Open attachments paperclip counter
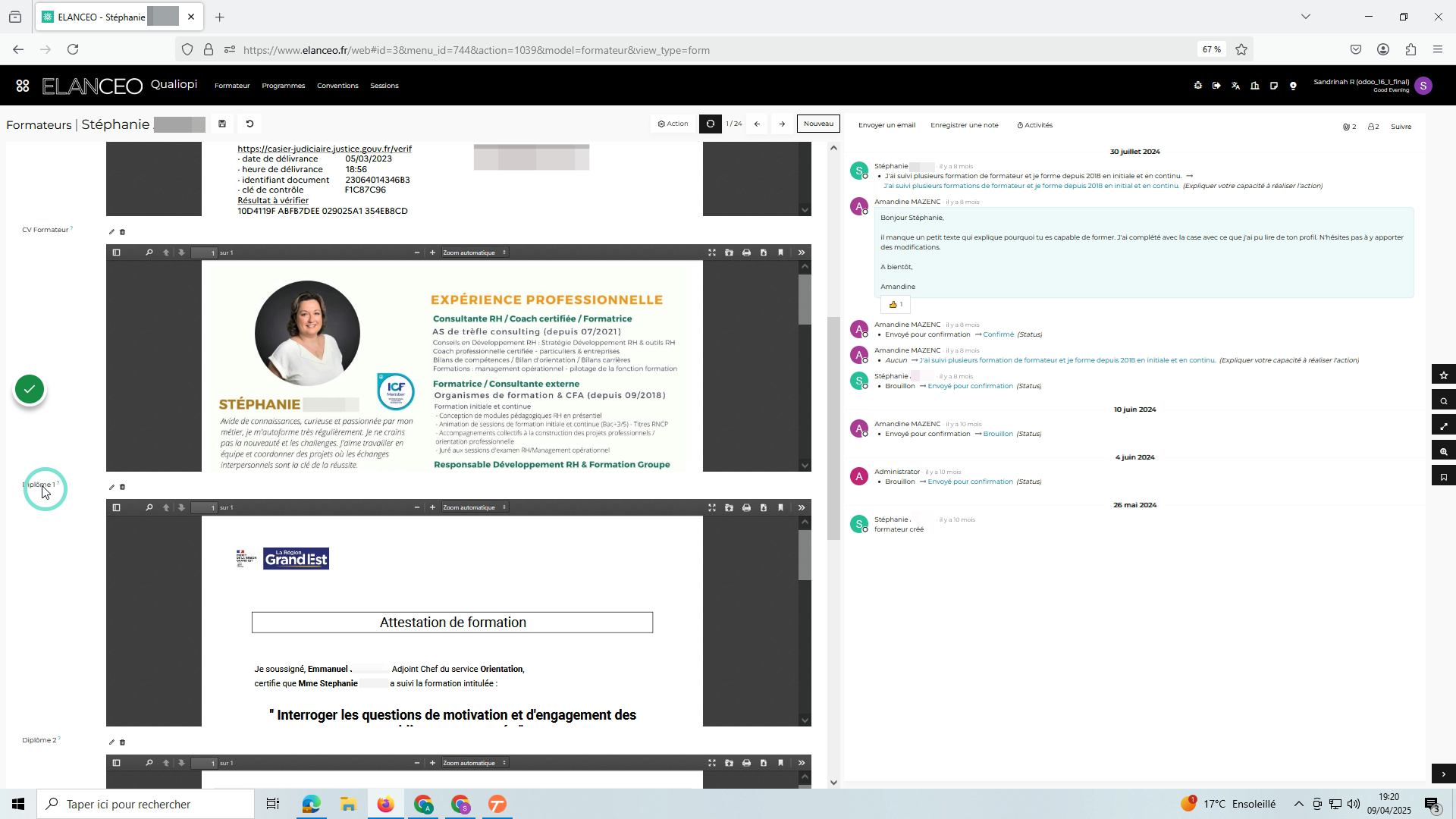The height and width of the screenshot is (819, 1456). click(x=1349, y=127)
